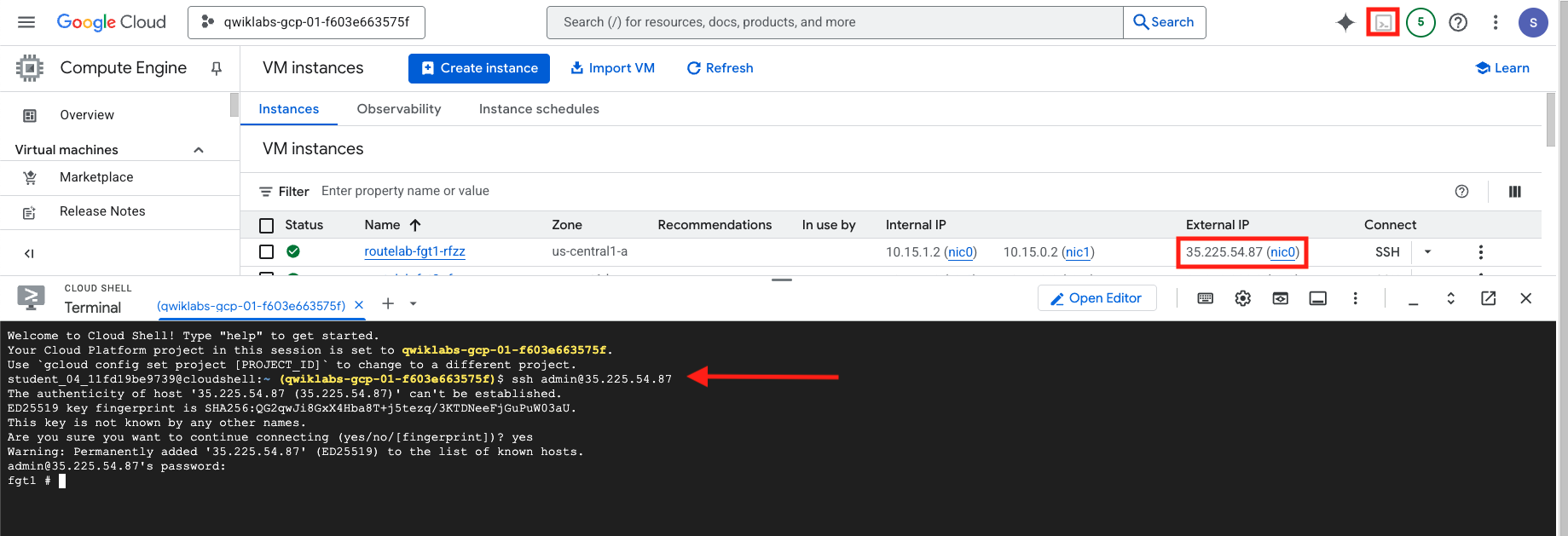The image size is (1568, 536).
Task: Click the nic0 internal IP link
Action: (x=961, y=252)
